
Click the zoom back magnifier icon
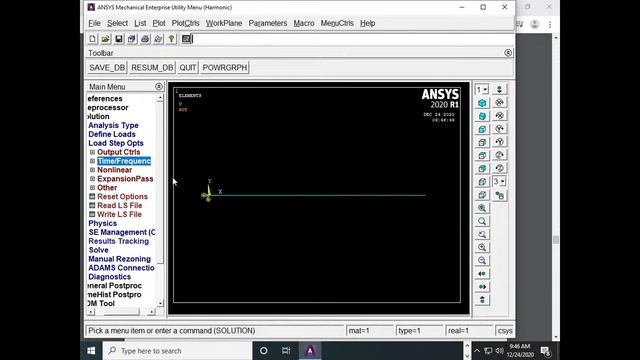point(482,234)
